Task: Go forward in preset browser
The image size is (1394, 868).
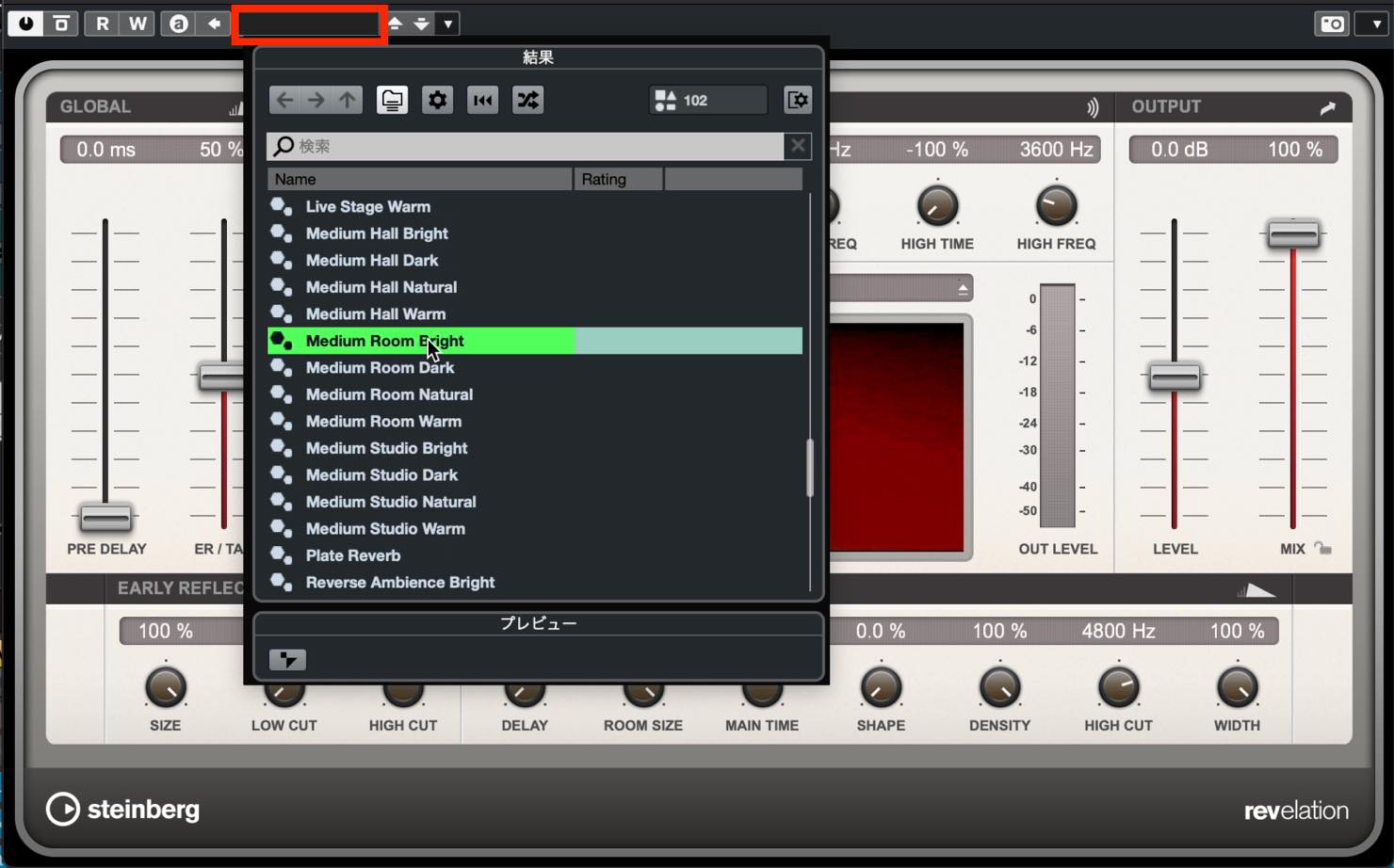Action: pos(316,100)
